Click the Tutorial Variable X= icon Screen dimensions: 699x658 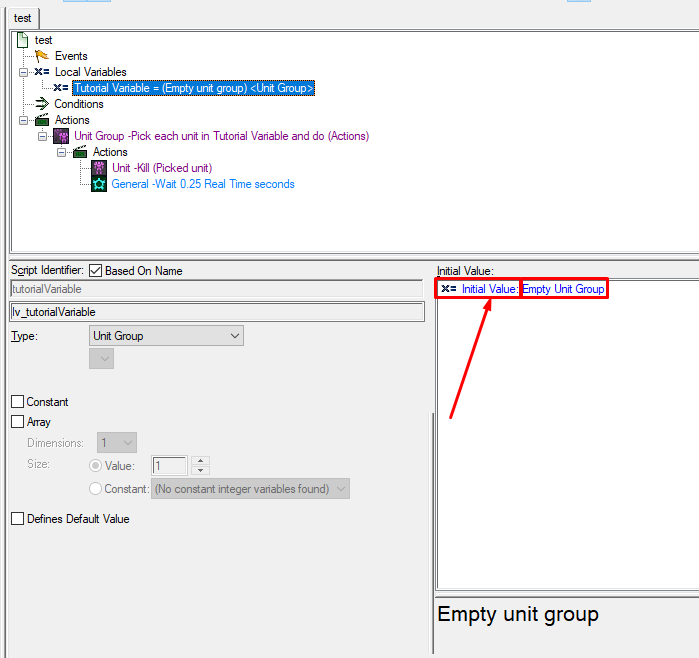[61, 88]
